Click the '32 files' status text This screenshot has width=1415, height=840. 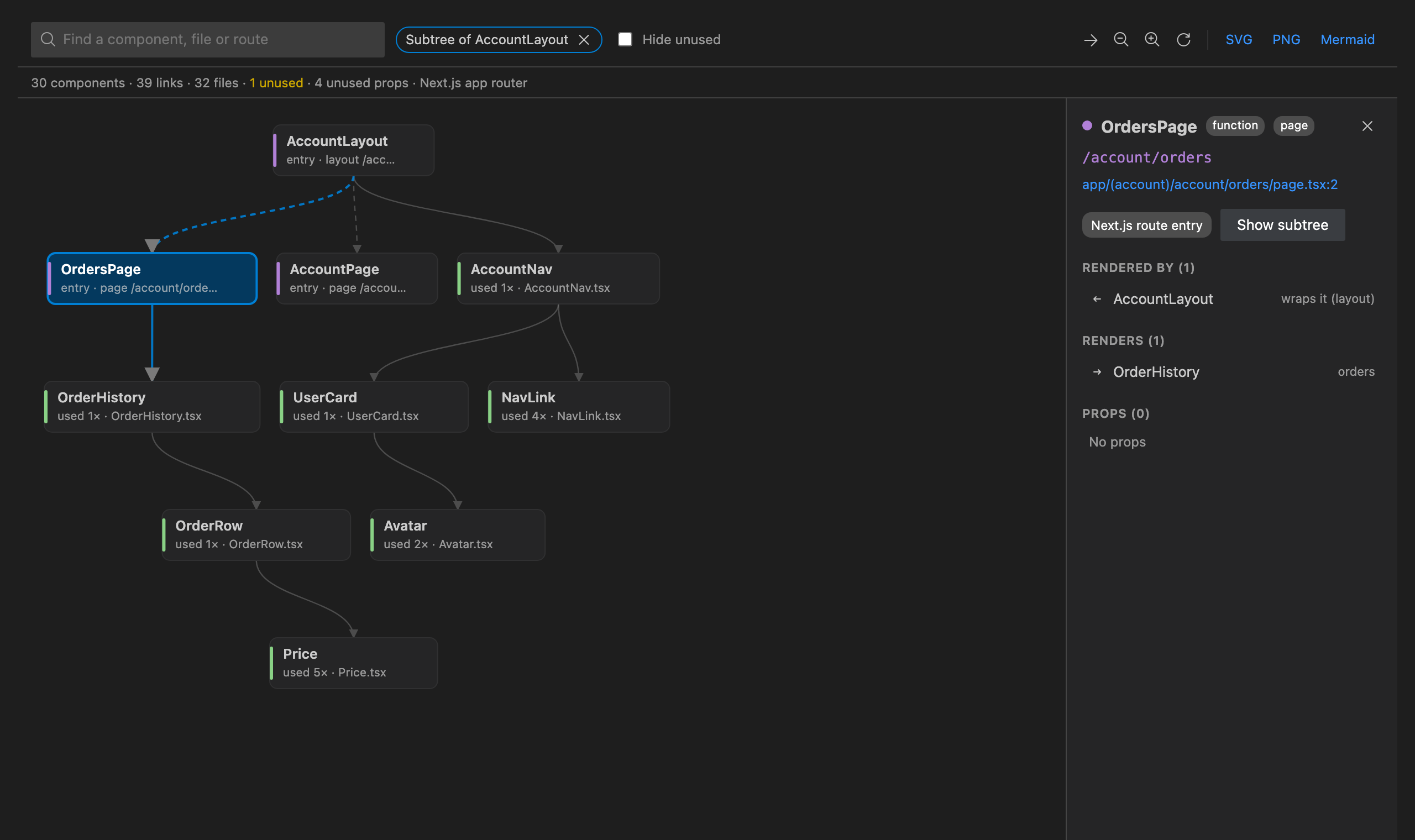click(216, 83)
